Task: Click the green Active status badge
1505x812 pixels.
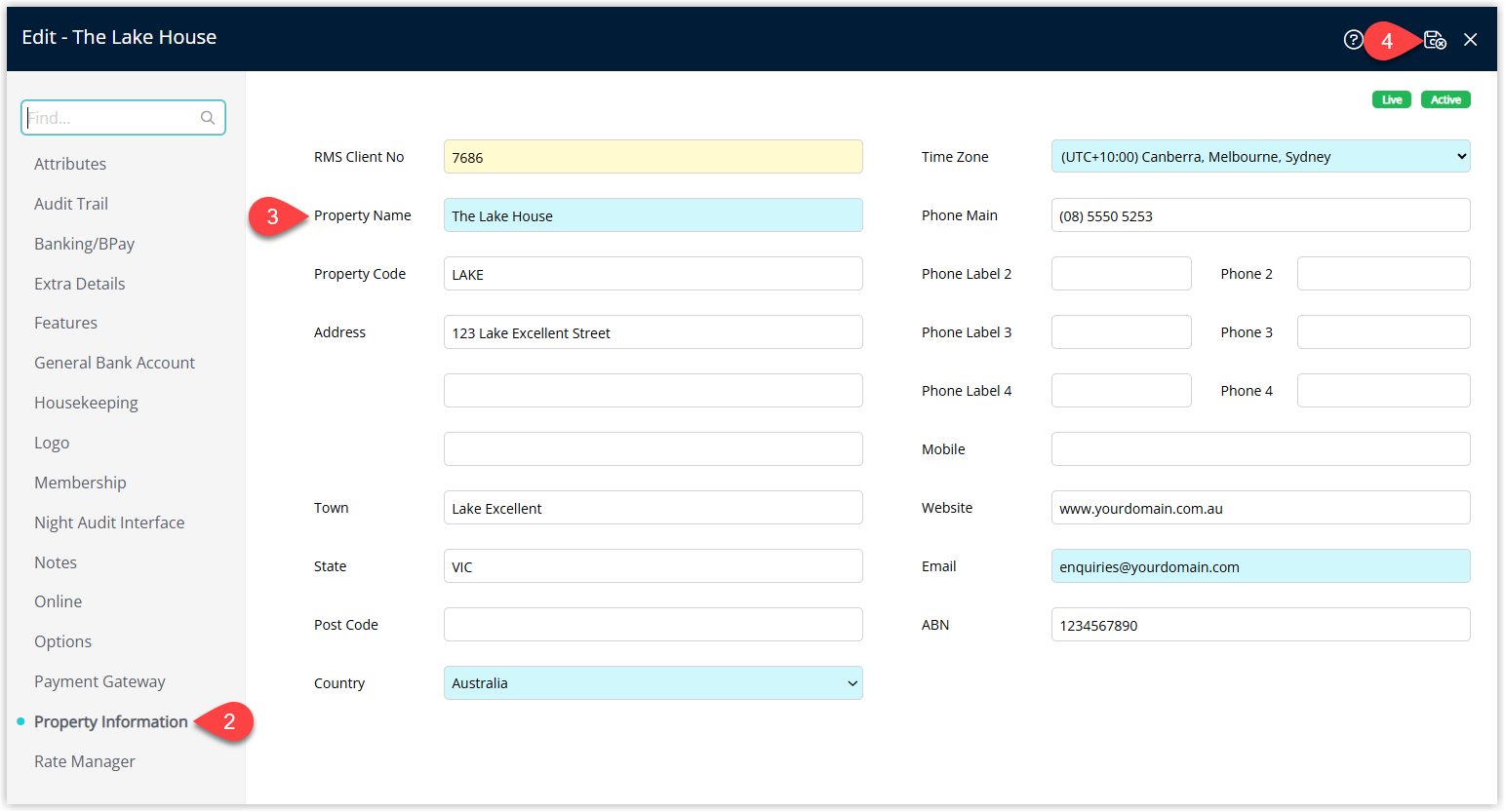Action: (x=1446, y=99)
